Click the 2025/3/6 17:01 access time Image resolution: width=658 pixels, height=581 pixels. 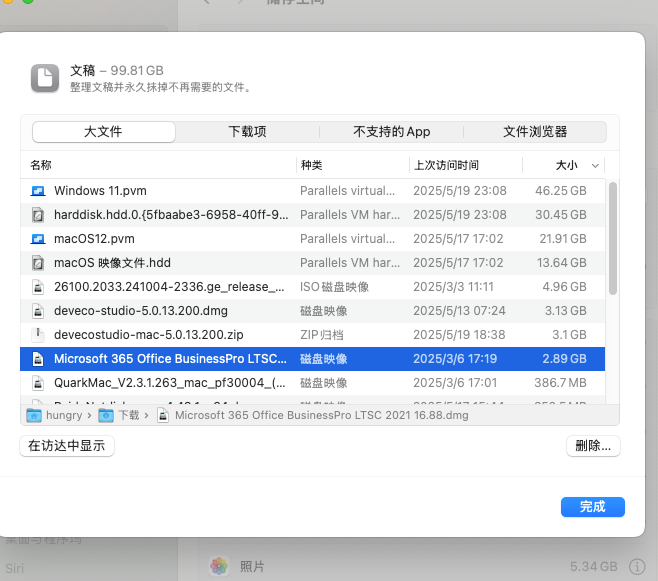click(x=455, y=383)
